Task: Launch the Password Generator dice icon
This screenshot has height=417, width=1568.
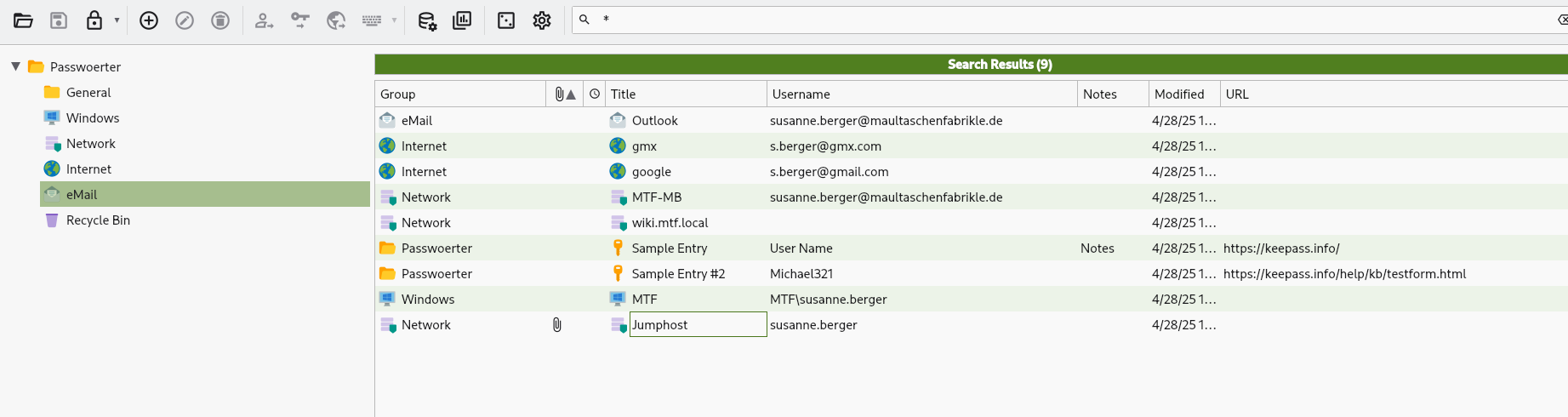Action: [x=506, y=20]
